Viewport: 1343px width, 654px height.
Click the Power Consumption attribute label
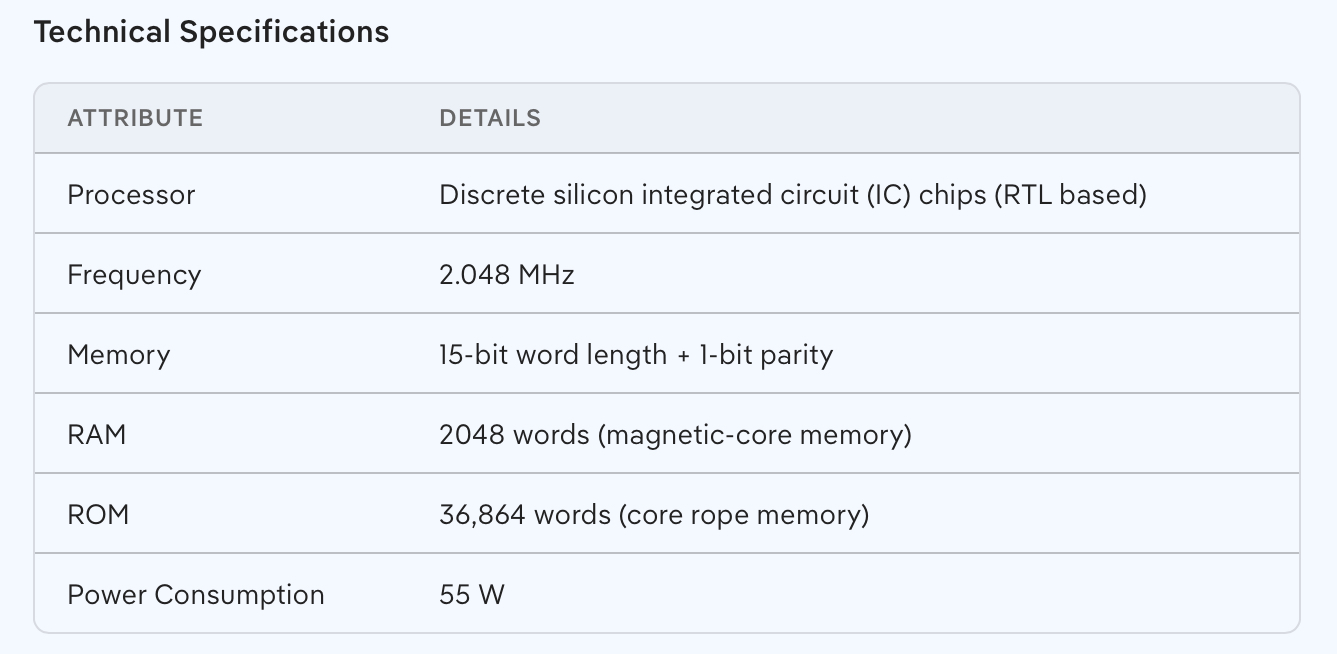[196, 594]
